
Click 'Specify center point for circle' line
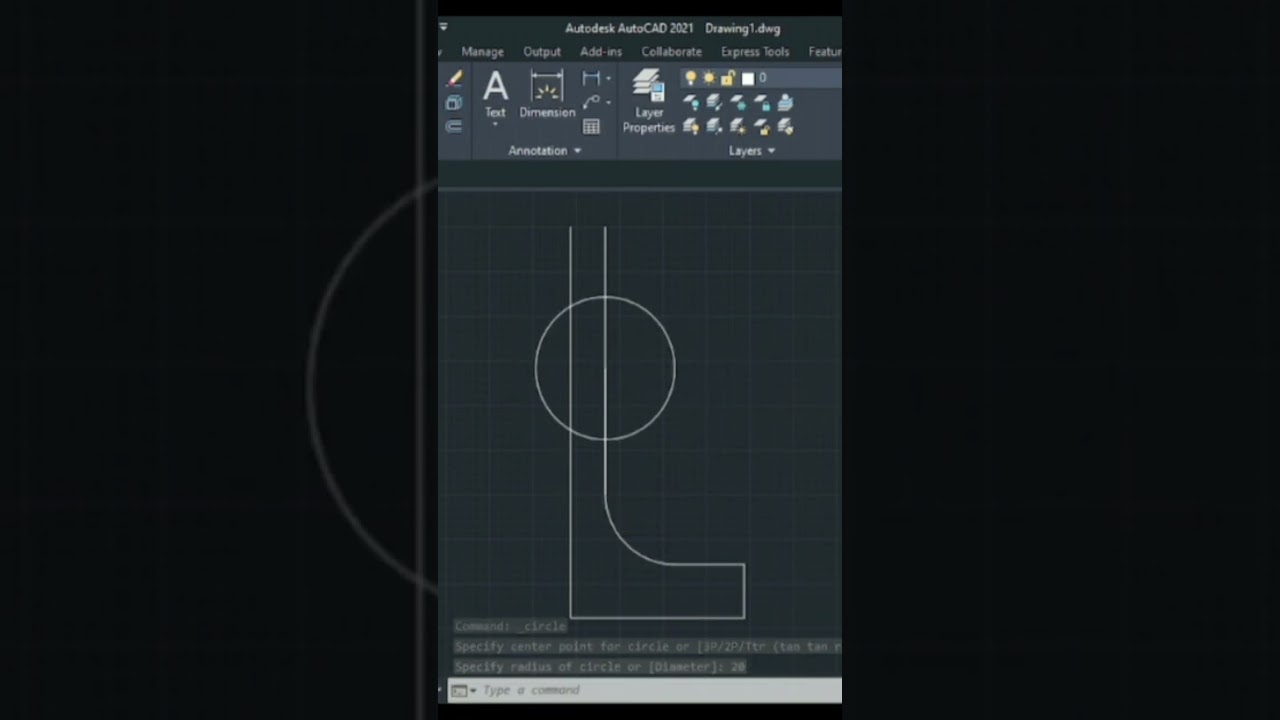click(x=647, y=646)
